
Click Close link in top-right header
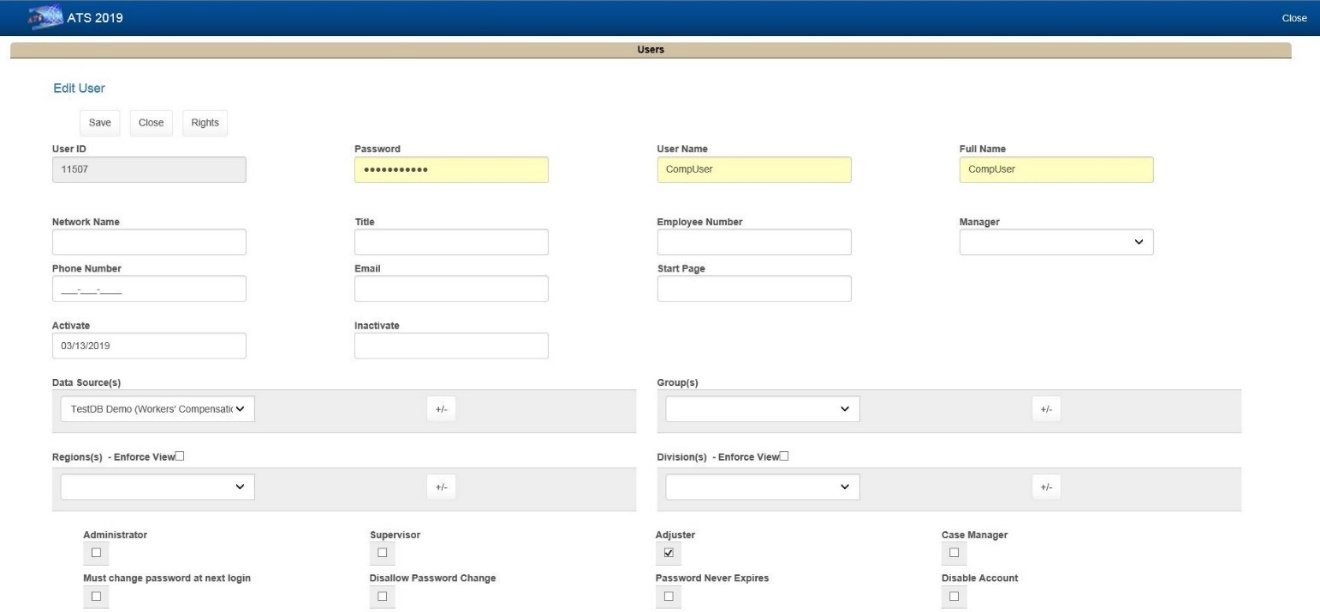1293,18
